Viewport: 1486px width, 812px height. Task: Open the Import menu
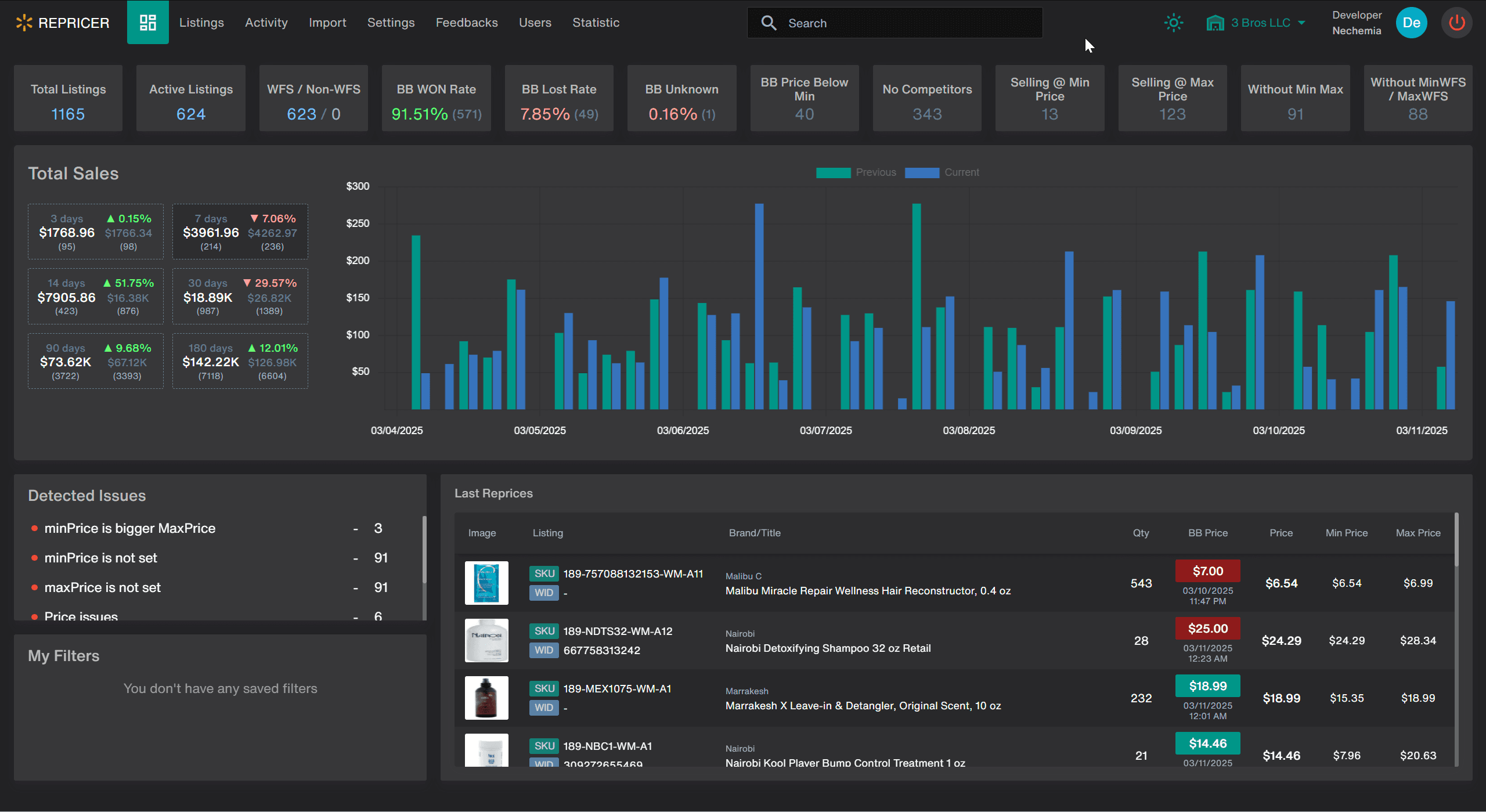pos(327,23)
